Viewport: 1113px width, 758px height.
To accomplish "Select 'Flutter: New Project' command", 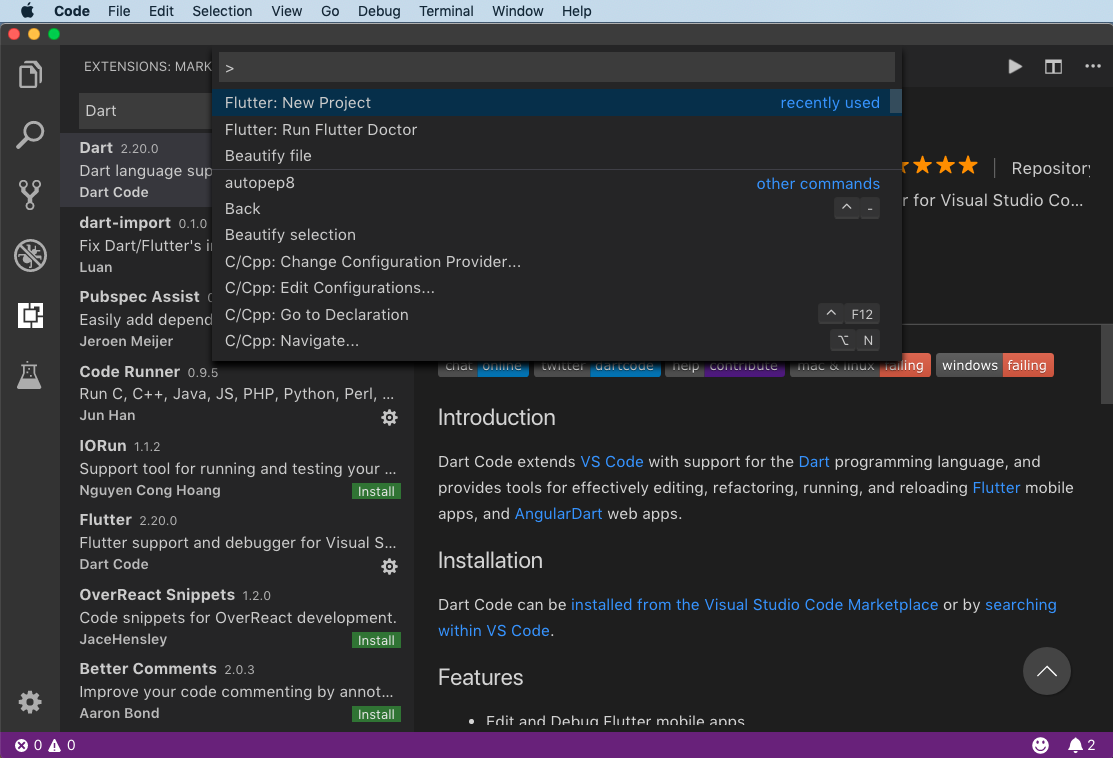I will click(x=551, y=103).
